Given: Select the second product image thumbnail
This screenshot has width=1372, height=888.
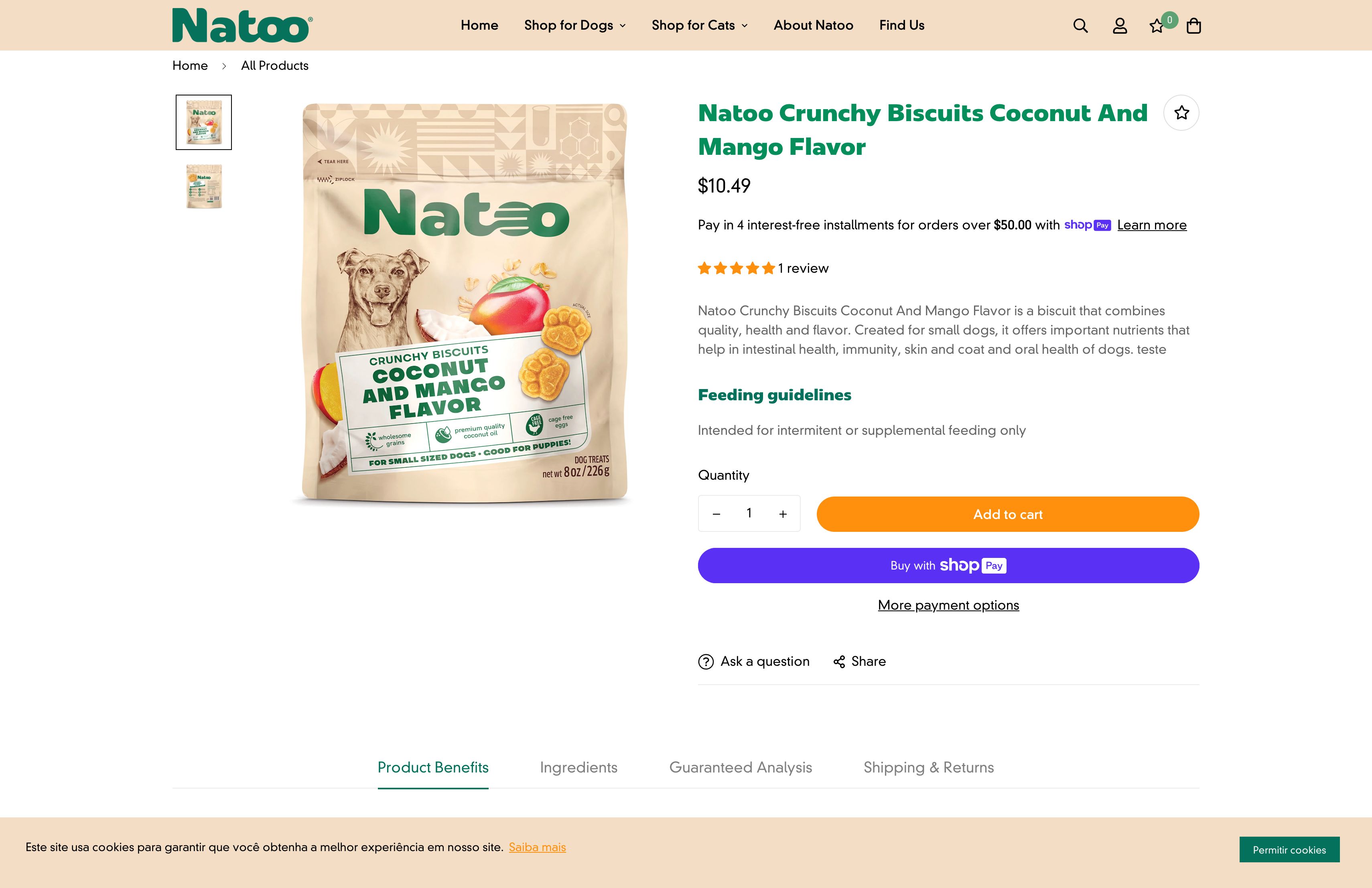Looking at the screenshot, I should (203, 186).
